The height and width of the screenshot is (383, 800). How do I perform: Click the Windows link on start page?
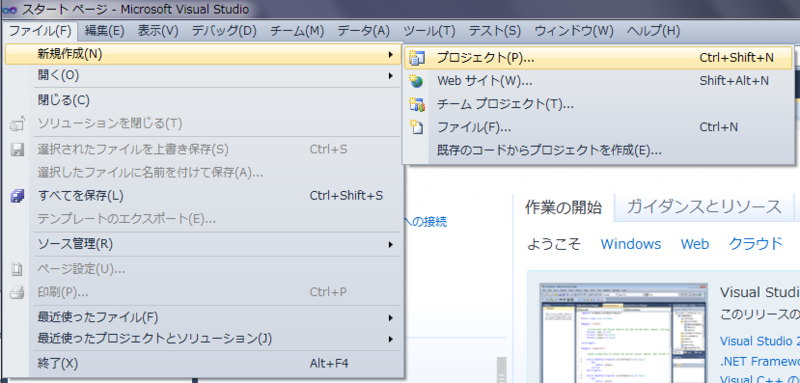631,244
